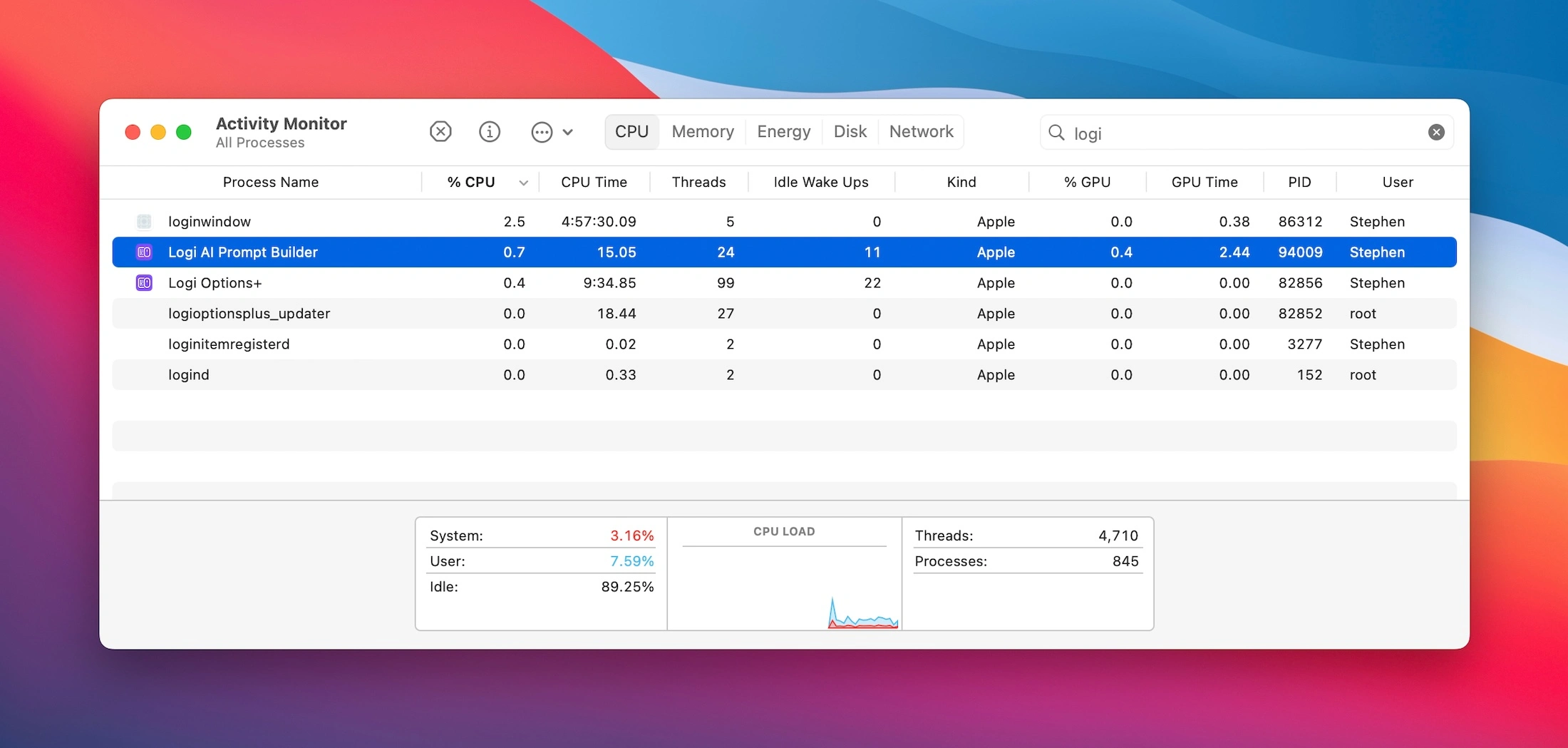This screenshot has width=1568, height=748.
Task: Click the magnifying glass search icon
Action: tap(1057, 133)
